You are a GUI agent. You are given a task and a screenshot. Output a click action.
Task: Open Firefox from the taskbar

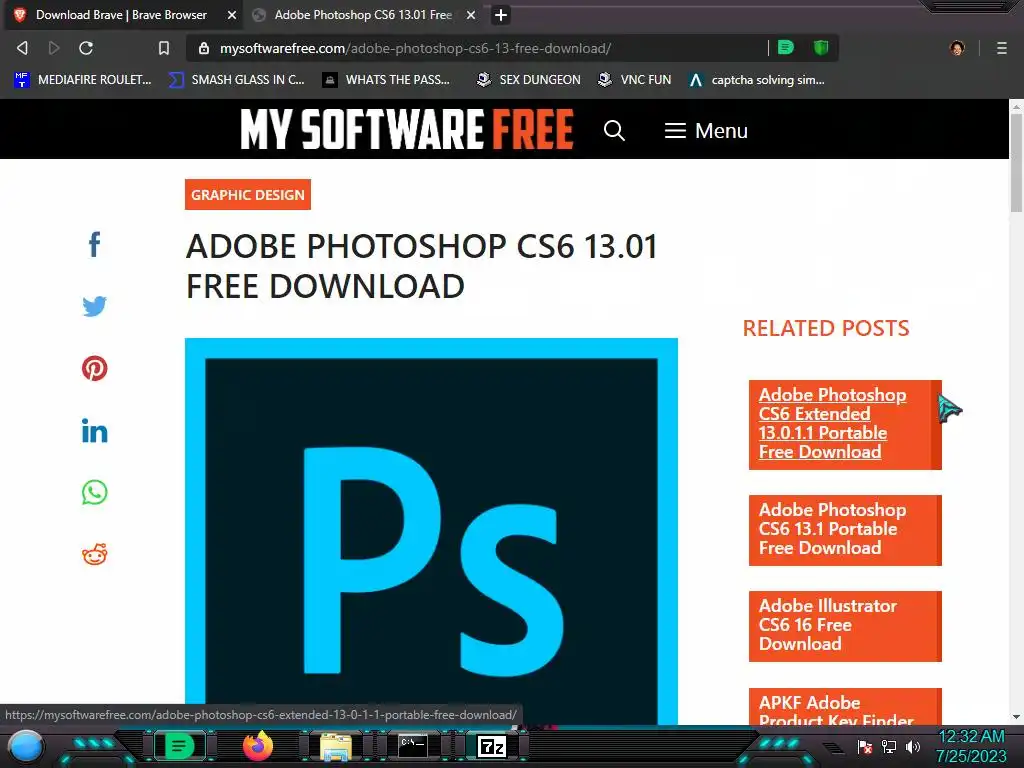tap(257, 746)
